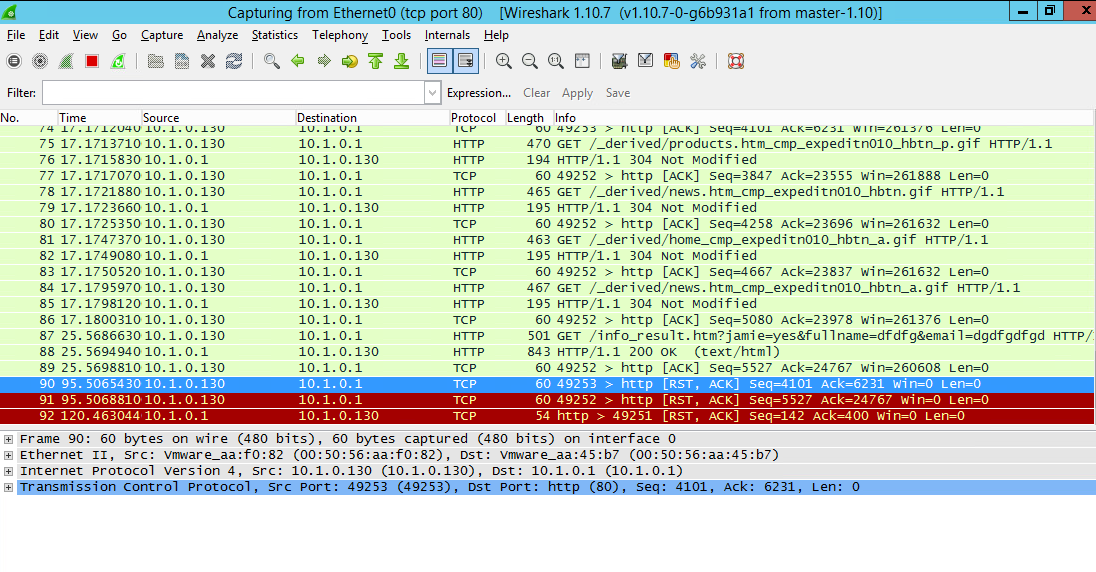The image size is (1096, 572).
Task: Click the Clear filter button
Action: point(536,93)
